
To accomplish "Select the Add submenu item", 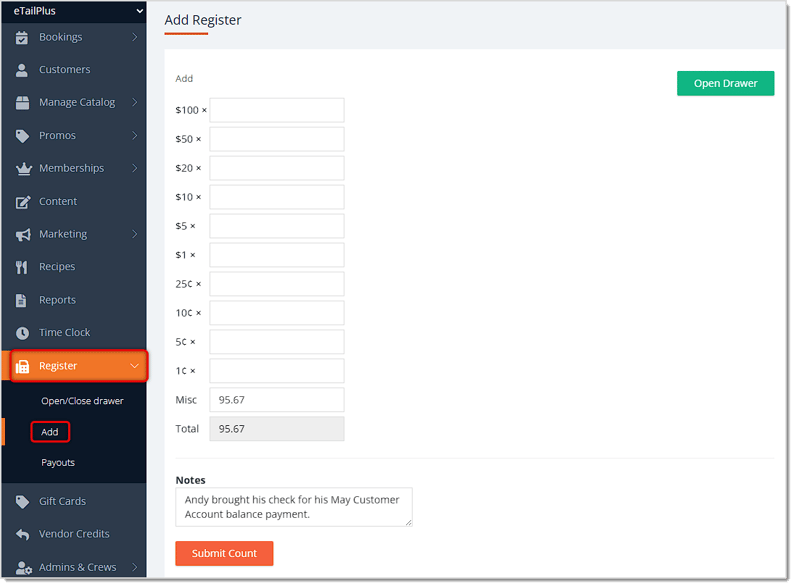I will click(50, 433).
